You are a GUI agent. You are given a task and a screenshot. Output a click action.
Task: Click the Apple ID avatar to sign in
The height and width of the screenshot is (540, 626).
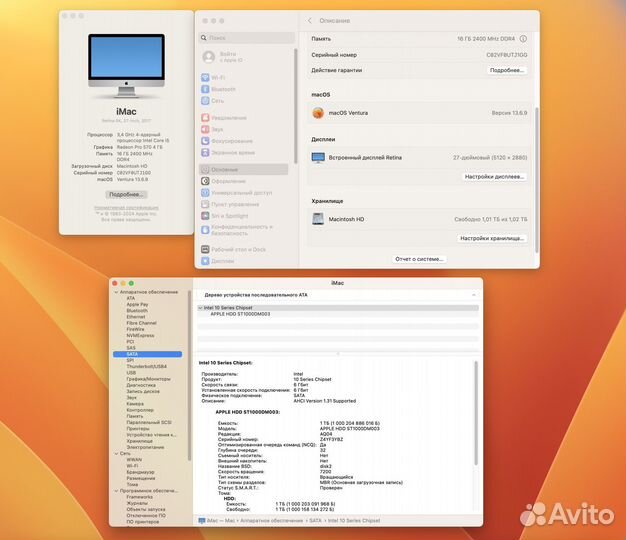tap(208, 57)
